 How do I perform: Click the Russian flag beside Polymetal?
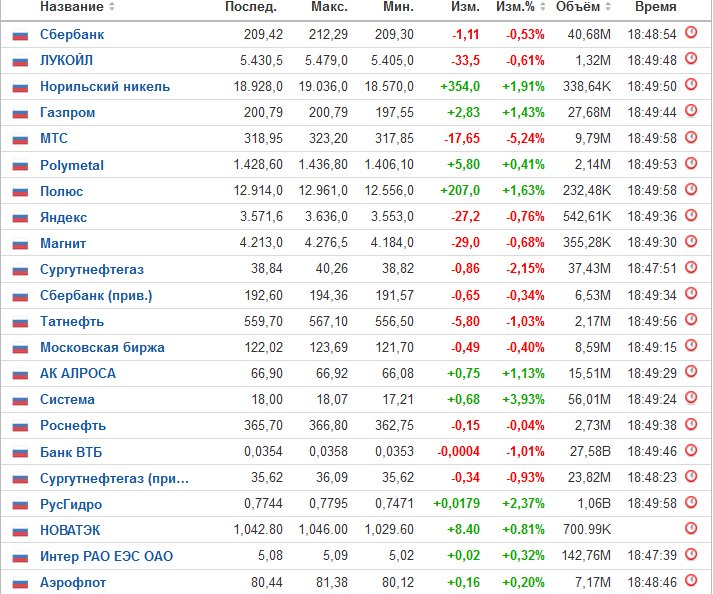(x=20, y=166)
